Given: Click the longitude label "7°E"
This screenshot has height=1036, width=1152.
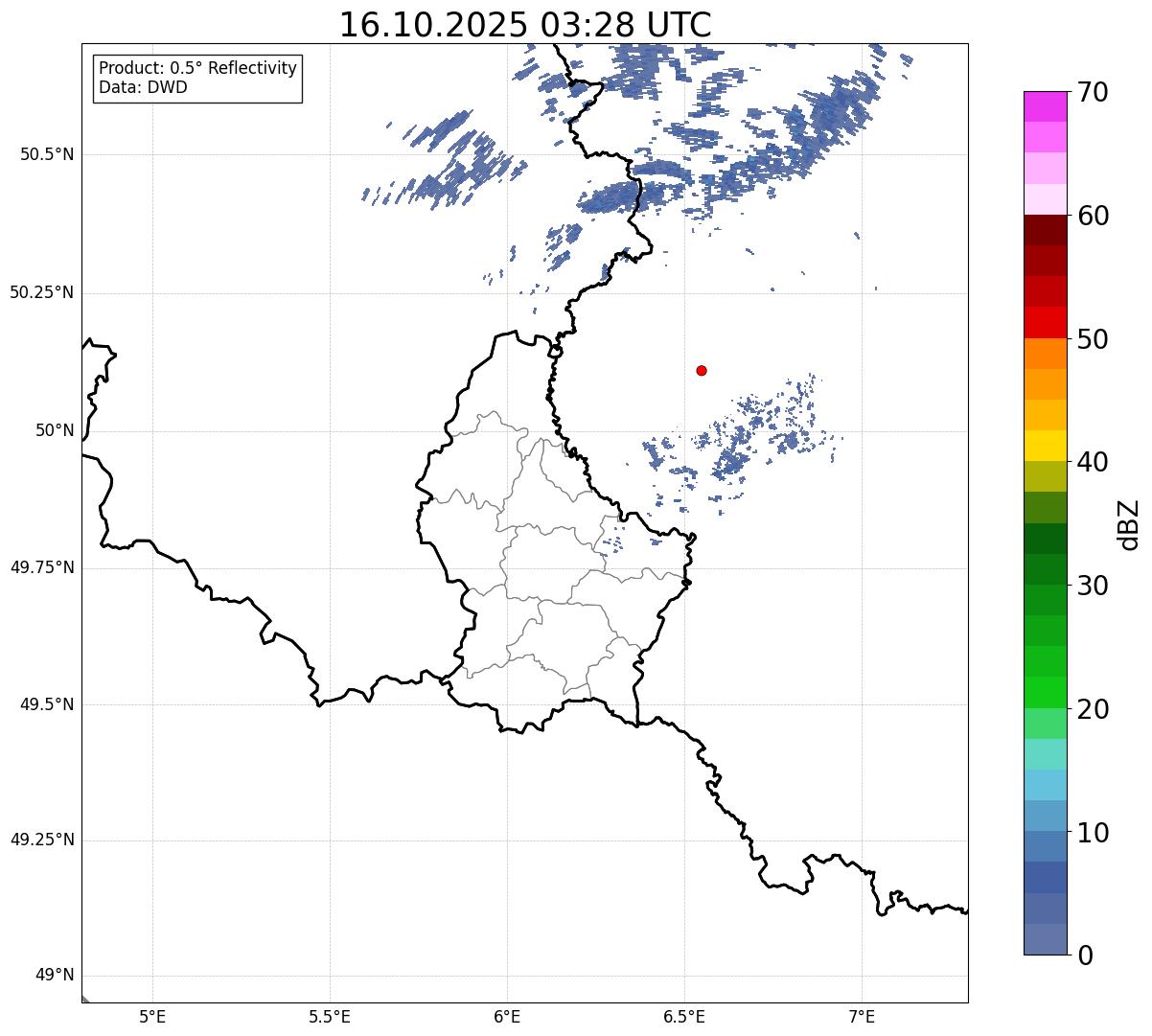Looking at the screenshot, I should coord(862,1017).
